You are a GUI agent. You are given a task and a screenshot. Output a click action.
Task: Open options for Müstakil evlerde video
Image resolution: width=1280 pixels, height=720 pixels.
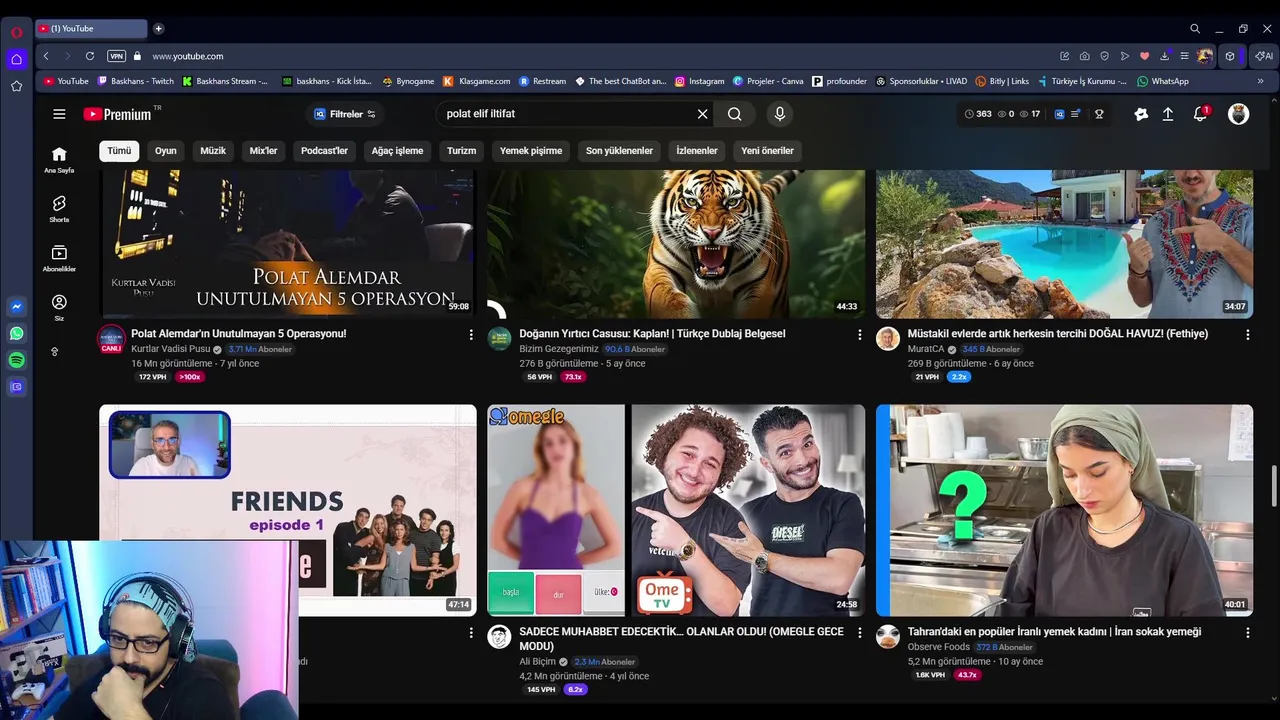(x=1247, y=335)
